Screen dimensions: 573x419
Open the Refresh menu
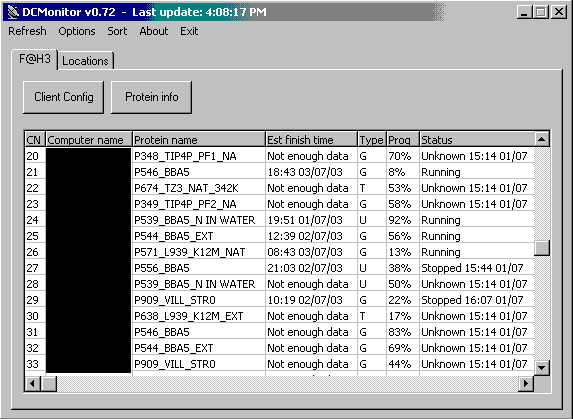click(x=27, y=31)
